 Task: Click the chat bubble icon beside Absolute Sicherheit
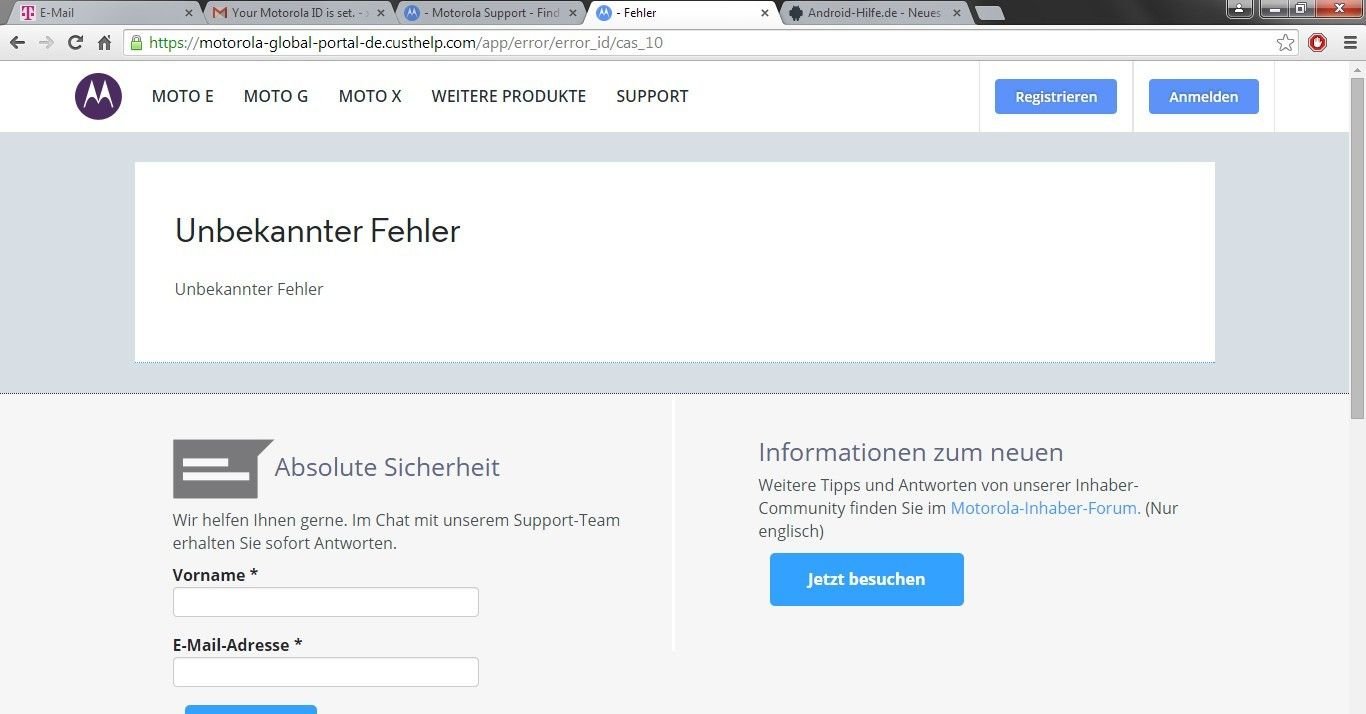tap(223, 468)
